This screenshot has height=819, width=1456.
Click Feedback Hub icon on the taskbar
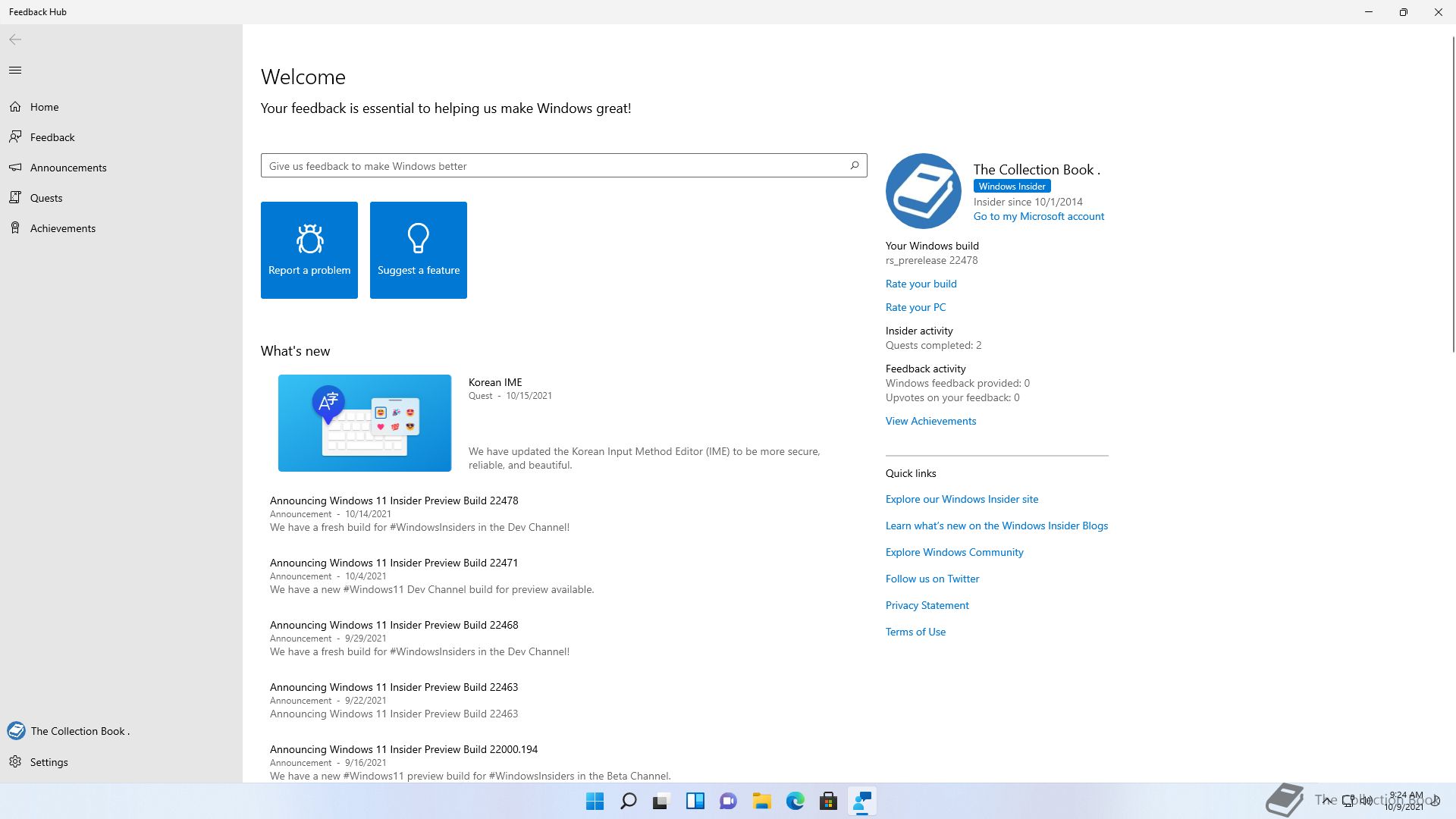click(862, 801)
